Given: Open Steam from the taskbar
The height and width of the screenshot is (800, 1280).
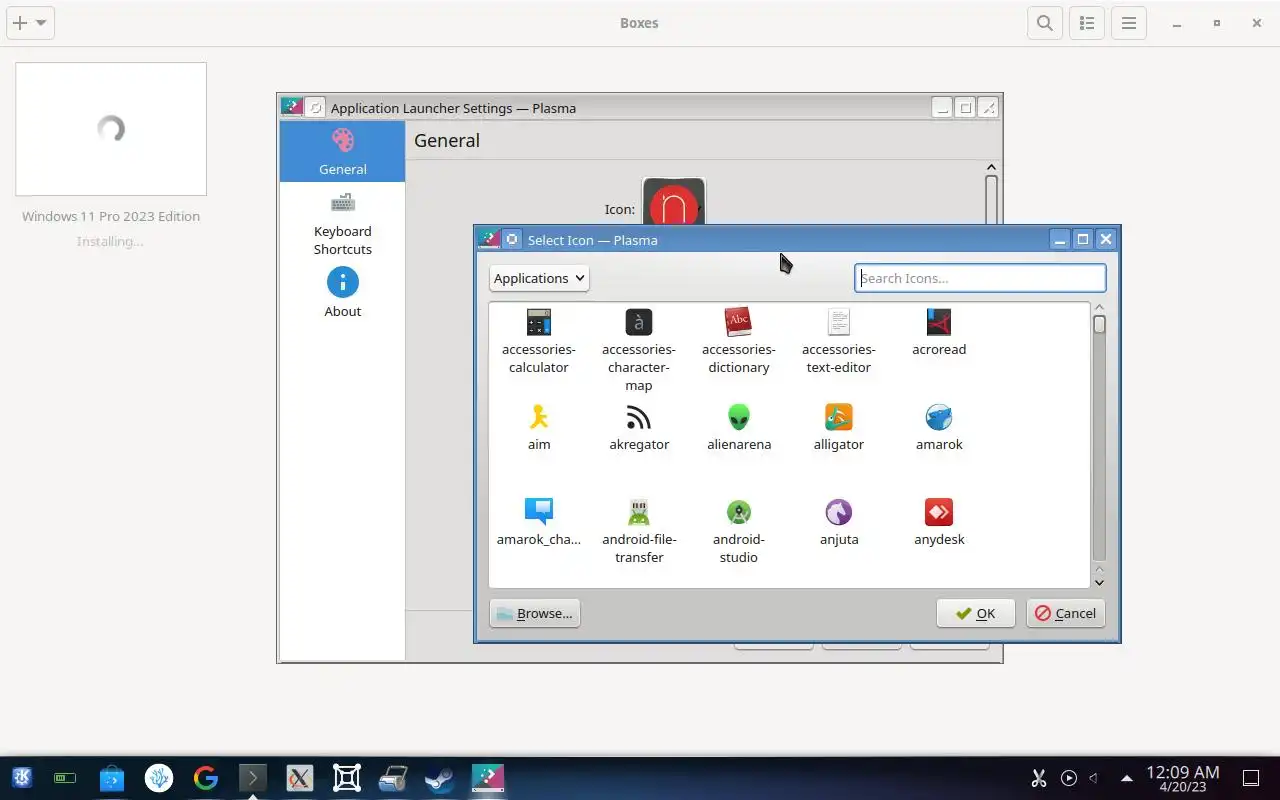Looking at the screenshot, I should coord(440,778).
